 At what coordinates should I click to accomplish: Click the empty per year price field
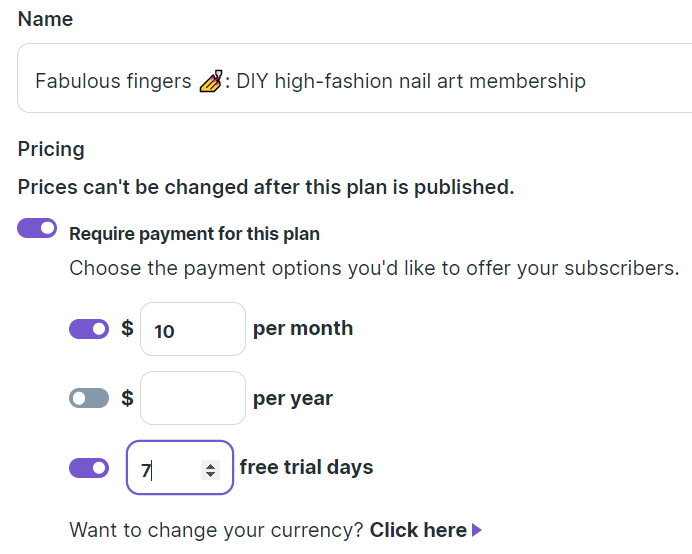[x=192, y=398]
